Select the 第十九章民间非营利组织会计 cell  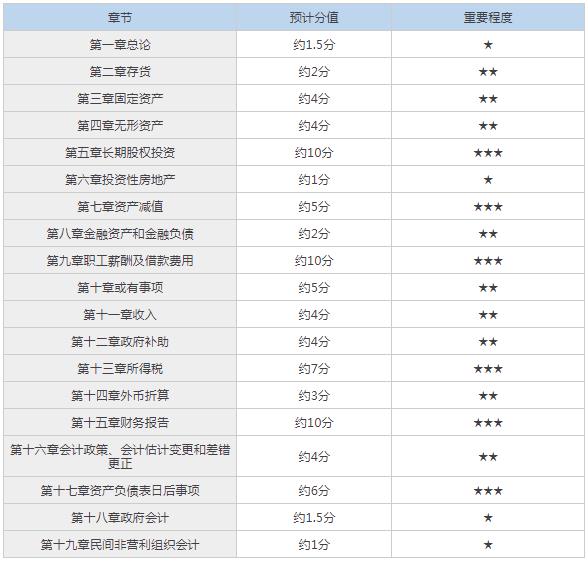(120, 544)
